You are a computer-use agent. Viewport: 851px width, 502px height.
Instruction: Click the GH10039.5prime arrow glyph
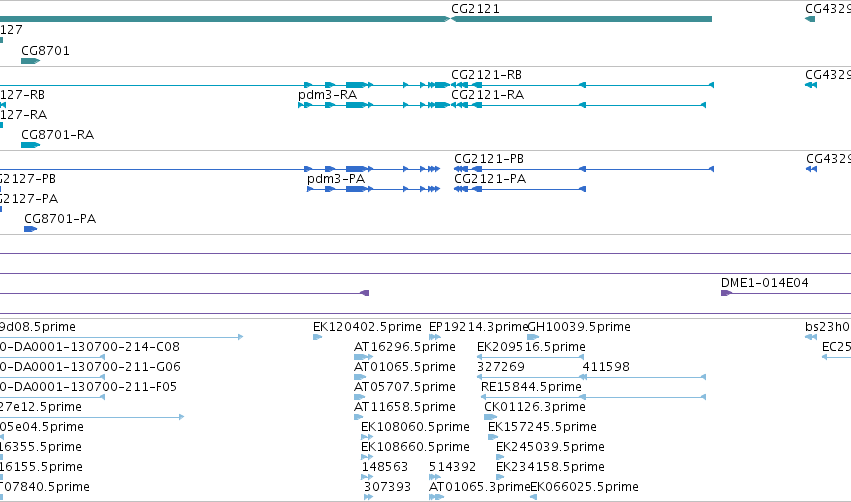click(x=533, y=337)
